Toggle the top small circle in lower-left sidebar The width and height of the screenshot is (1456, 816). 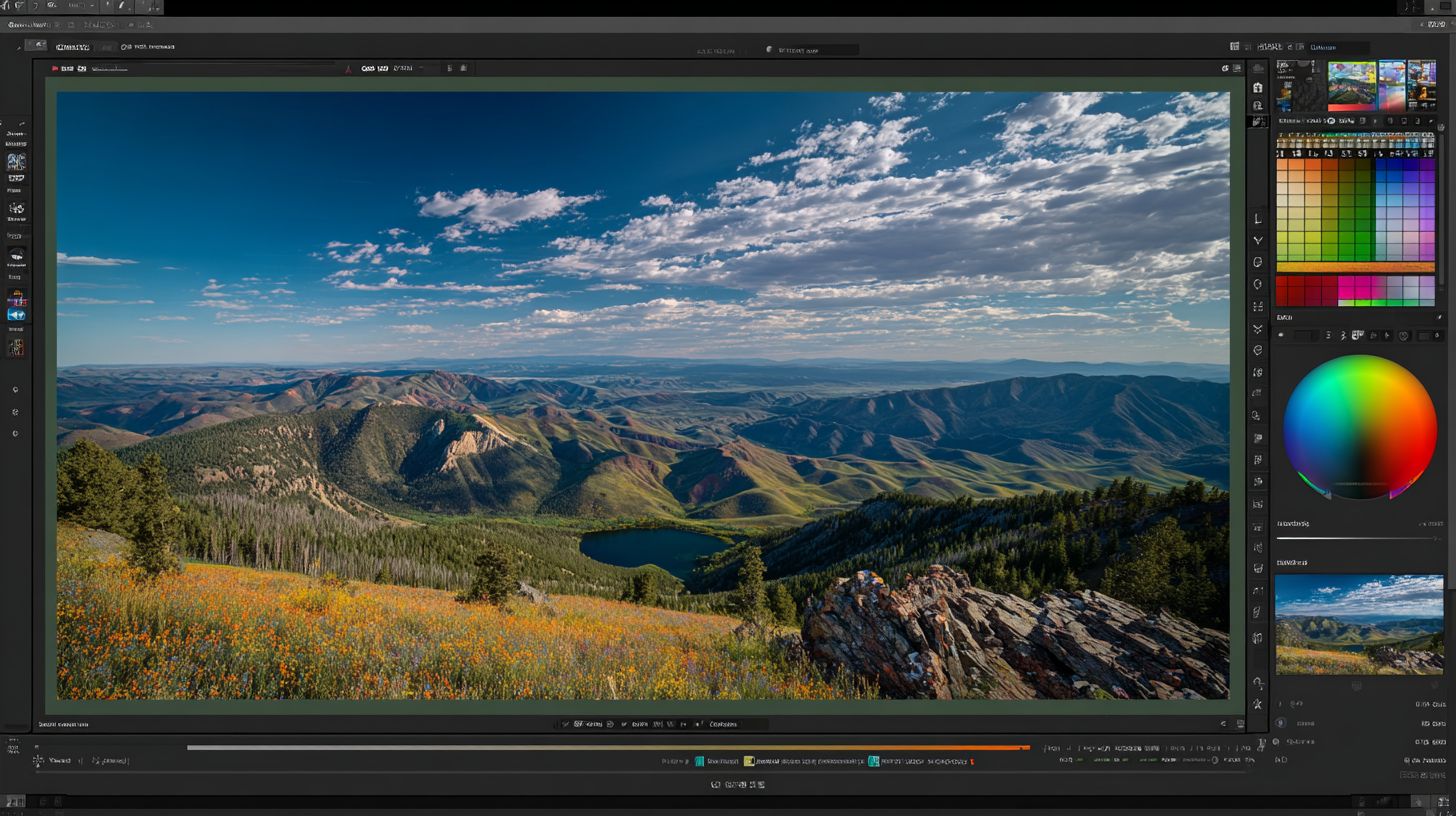pyautogui.click(x=15, y=390)
